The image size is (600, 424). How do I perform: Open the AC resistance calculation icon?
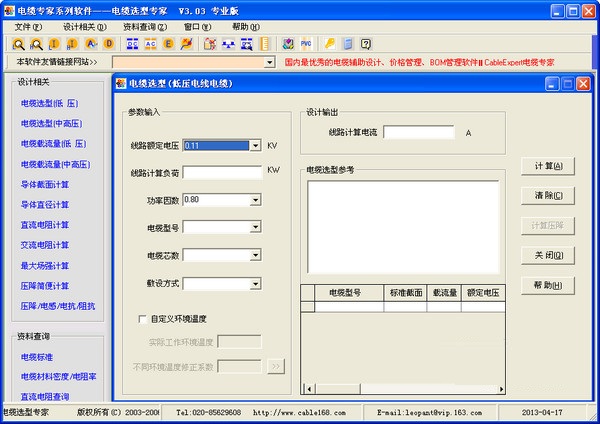tap(150, 44)
